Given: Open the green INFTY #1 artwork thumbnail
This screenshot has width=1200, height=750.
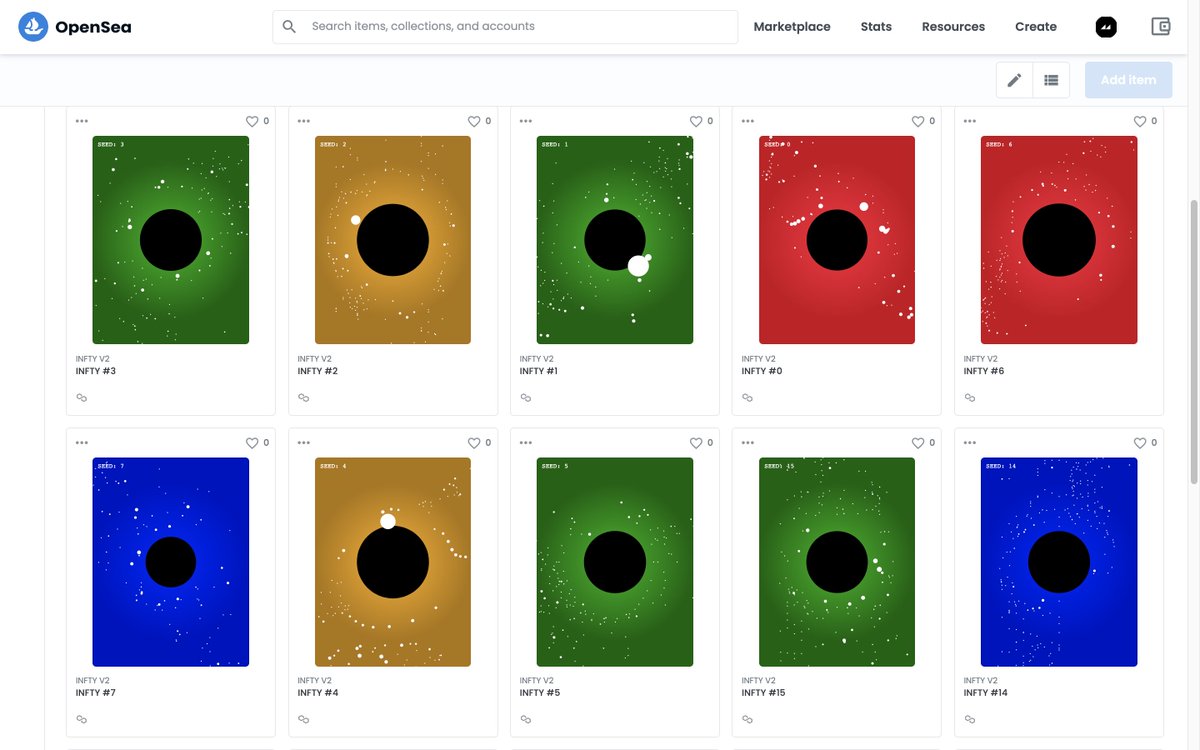Looking at the screenshot, I should click(x=615, y=240).
